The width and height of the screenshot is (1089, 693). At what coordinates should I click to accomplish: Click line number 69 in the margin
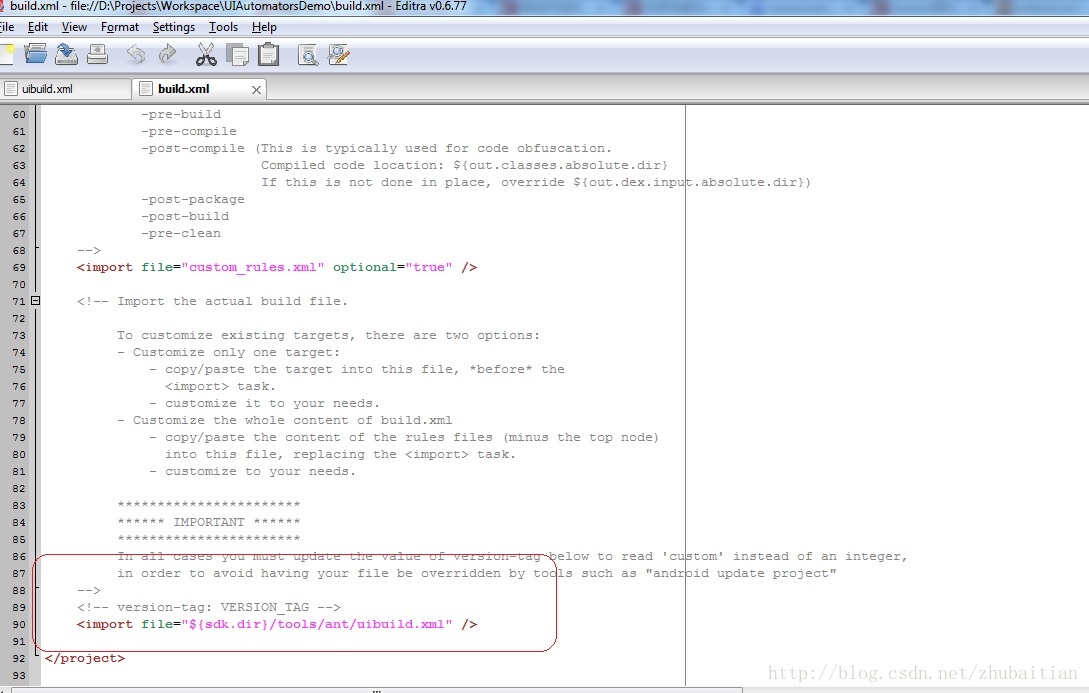coord(19,267)
